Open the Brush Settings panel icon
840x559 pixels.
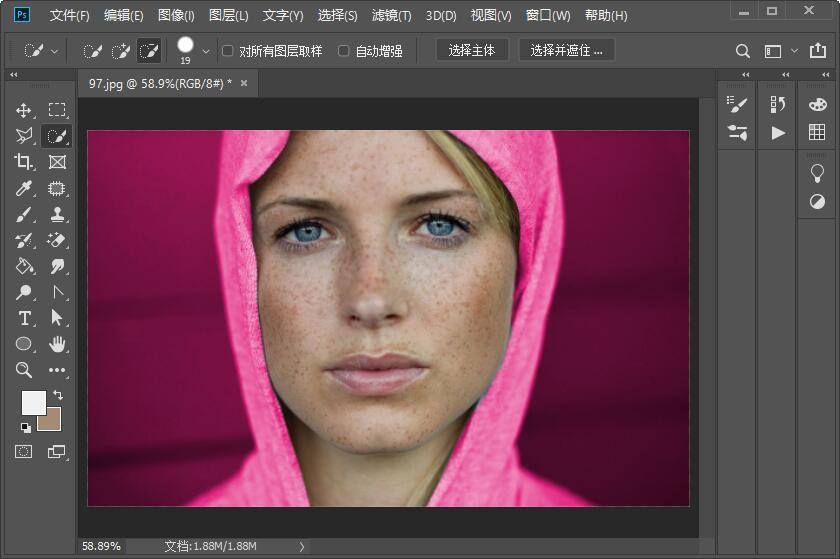tap(737, 105)
